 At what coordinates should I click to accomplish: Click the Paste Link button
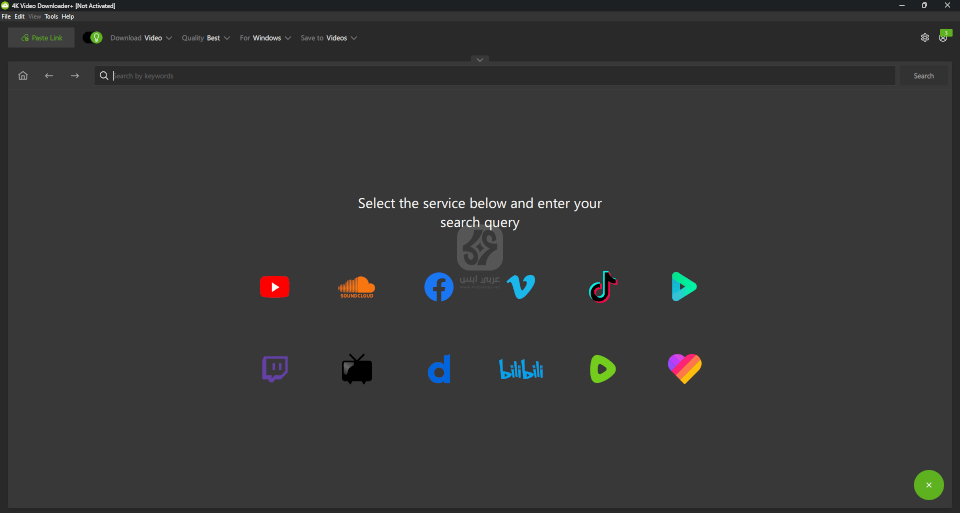[x=42, y=38]
